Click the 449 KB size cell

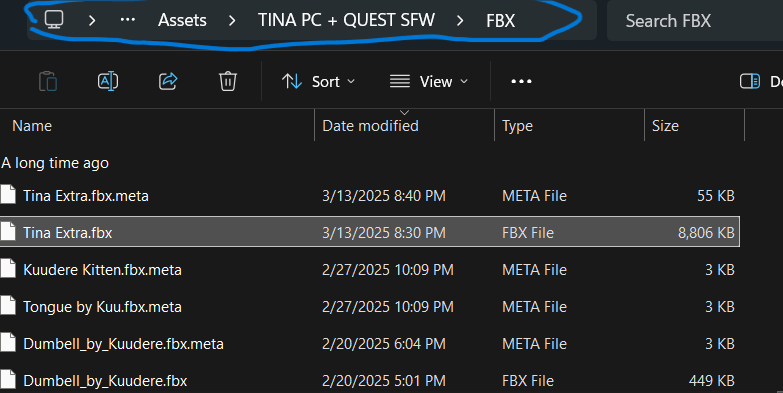click(712, 381)
